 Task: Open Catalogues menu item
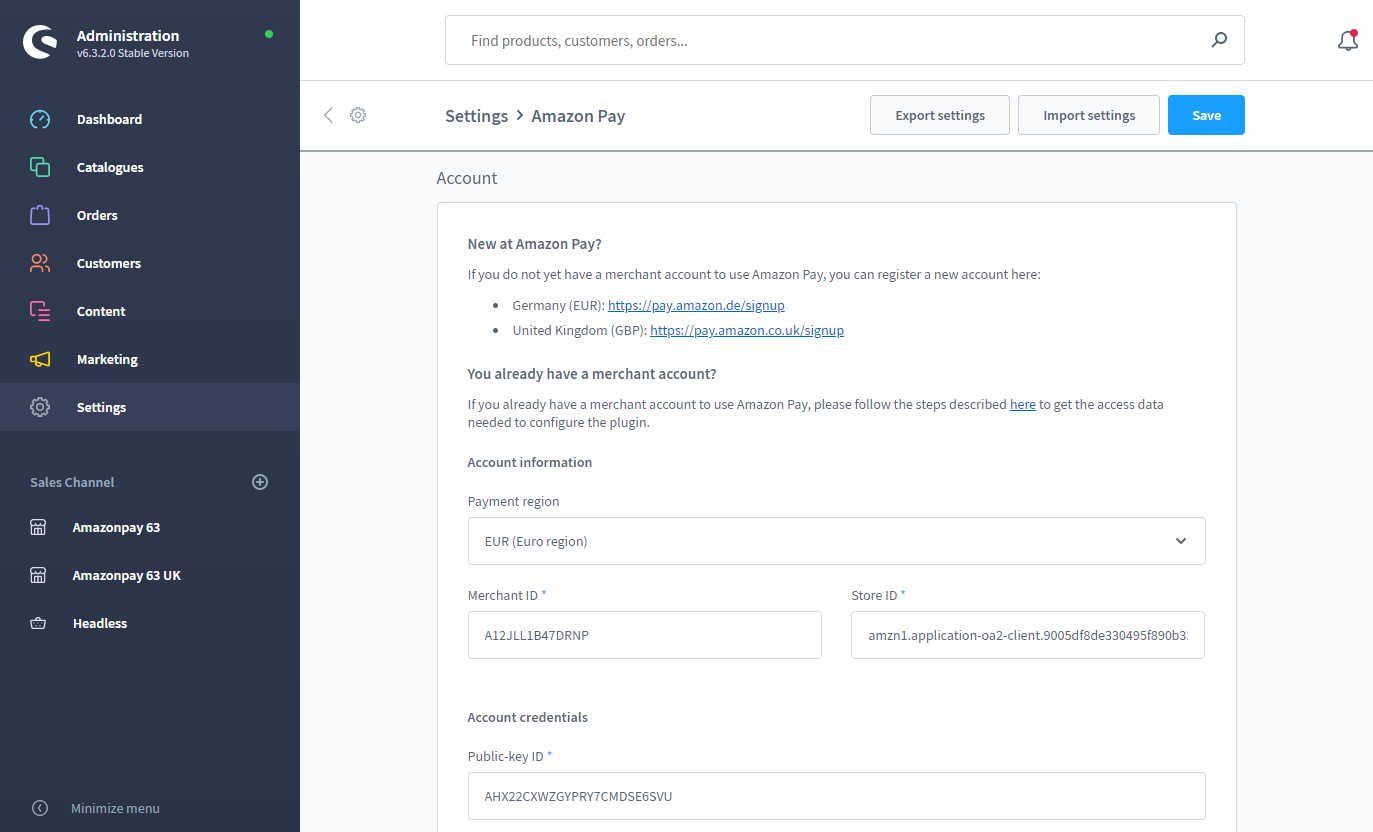(x=150, y=167)
